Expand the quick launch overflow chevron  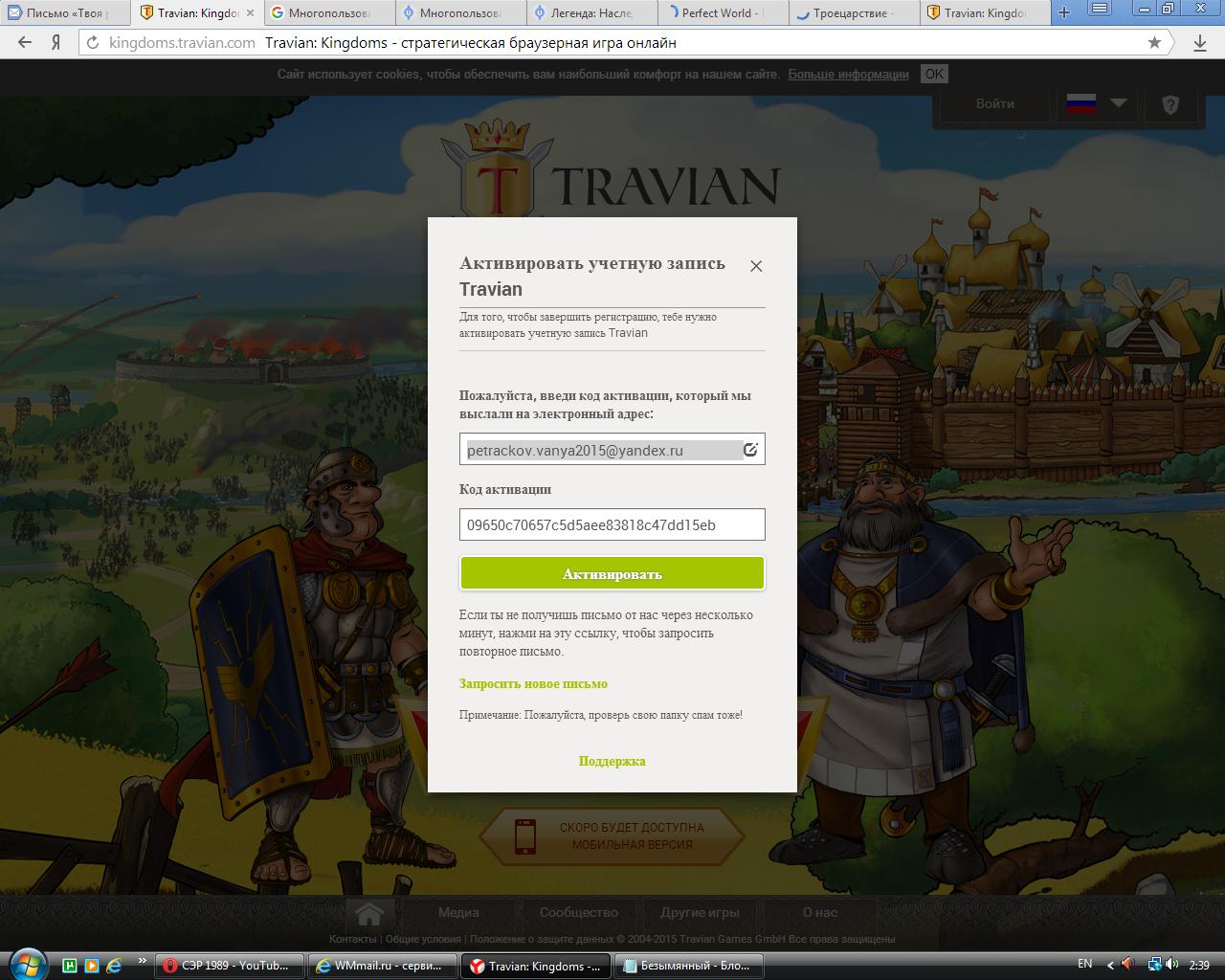[144, 960]
